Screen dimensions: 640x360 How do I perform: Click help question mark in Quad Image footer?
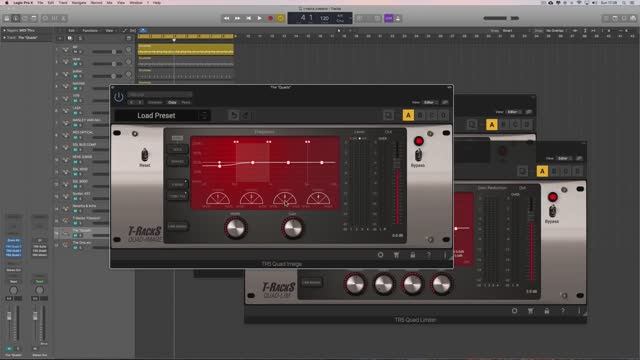tap(429, 255)
